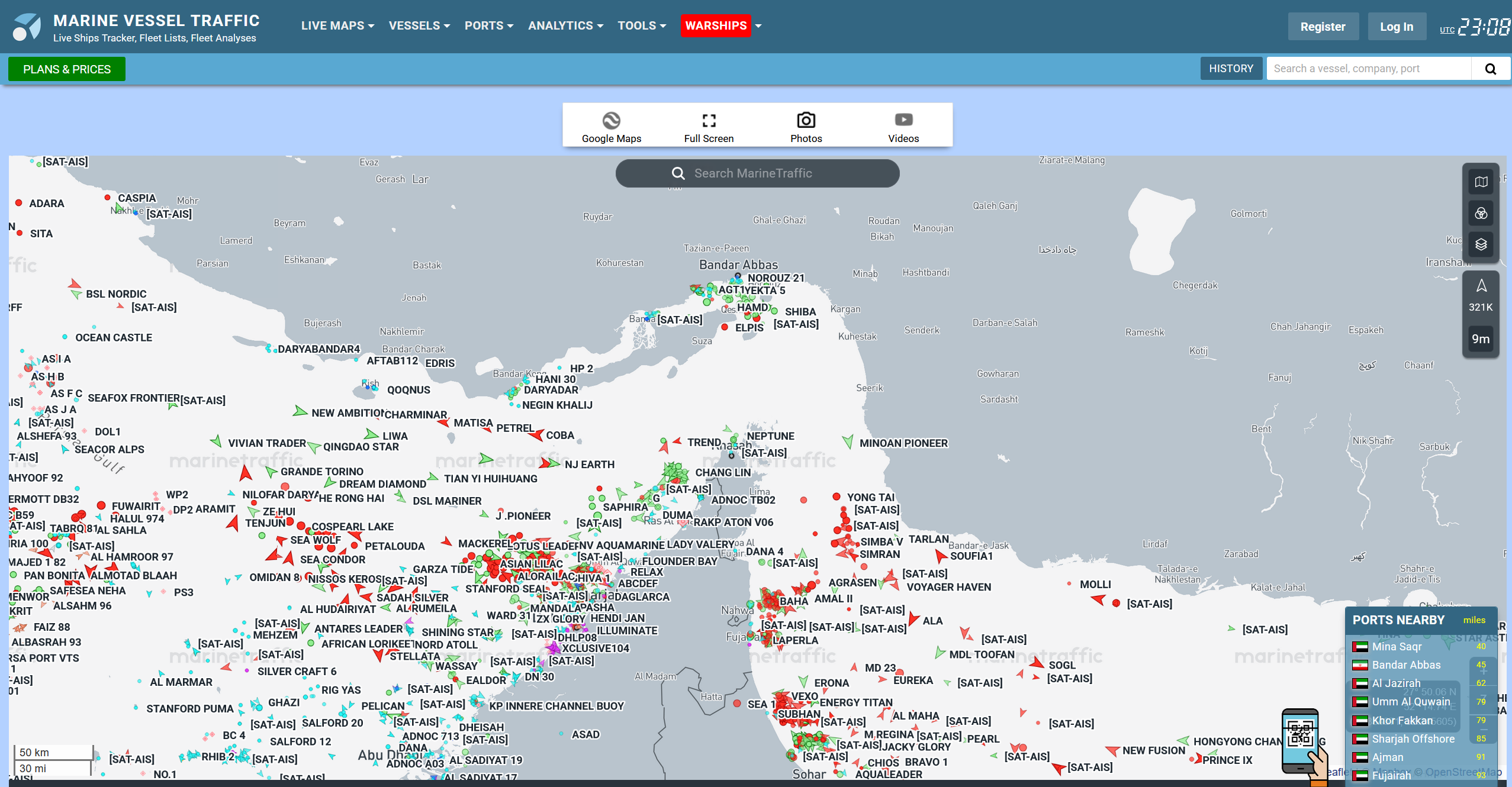The image size is (1512, 787).
Task: Open the map style icon
Action: [1481, 182]
